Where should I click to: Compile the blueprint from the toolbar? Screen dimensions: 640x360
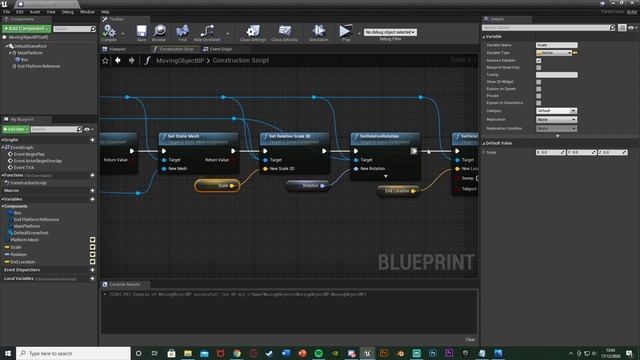click(109, 33)
